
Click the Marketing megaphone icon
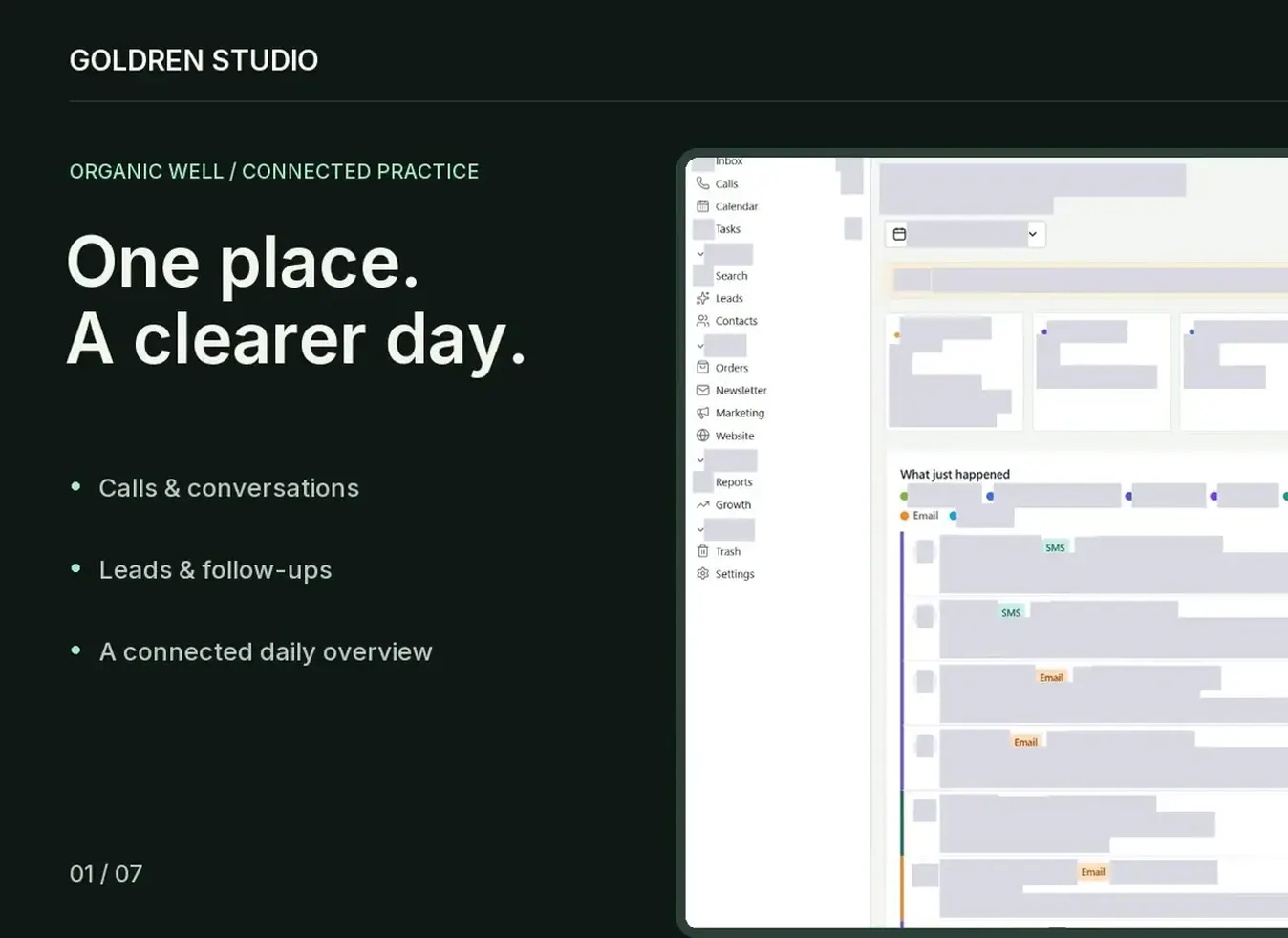(x=702, y=414)
